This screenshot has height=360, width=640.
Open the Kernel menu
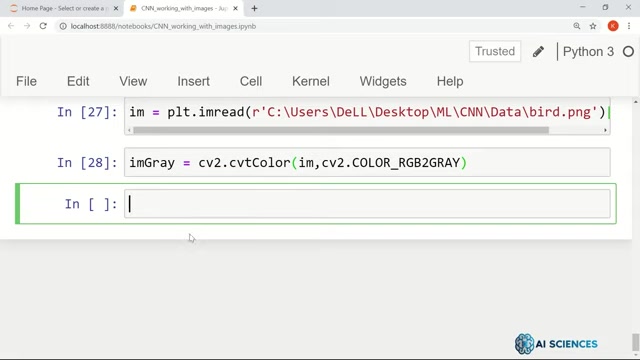311,81
